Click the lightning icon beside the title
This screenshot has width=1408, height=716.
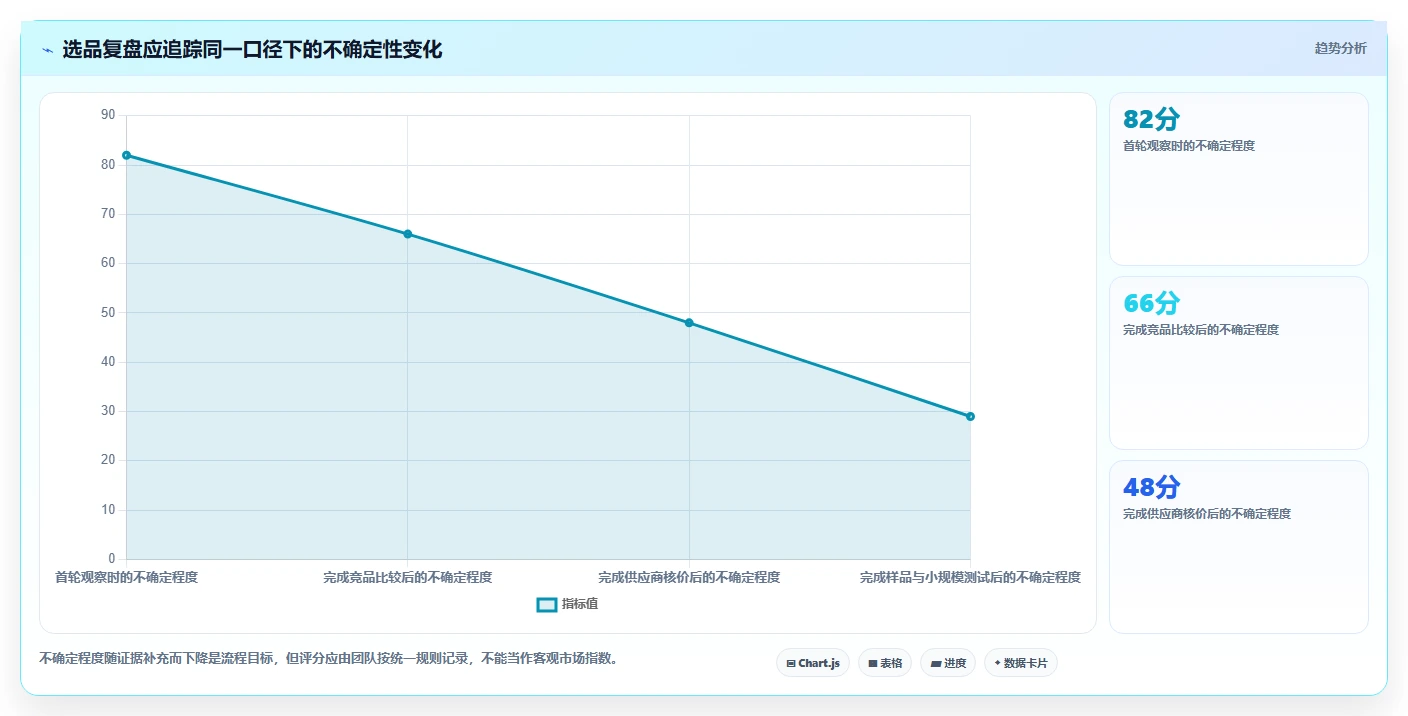coord(48,50)
